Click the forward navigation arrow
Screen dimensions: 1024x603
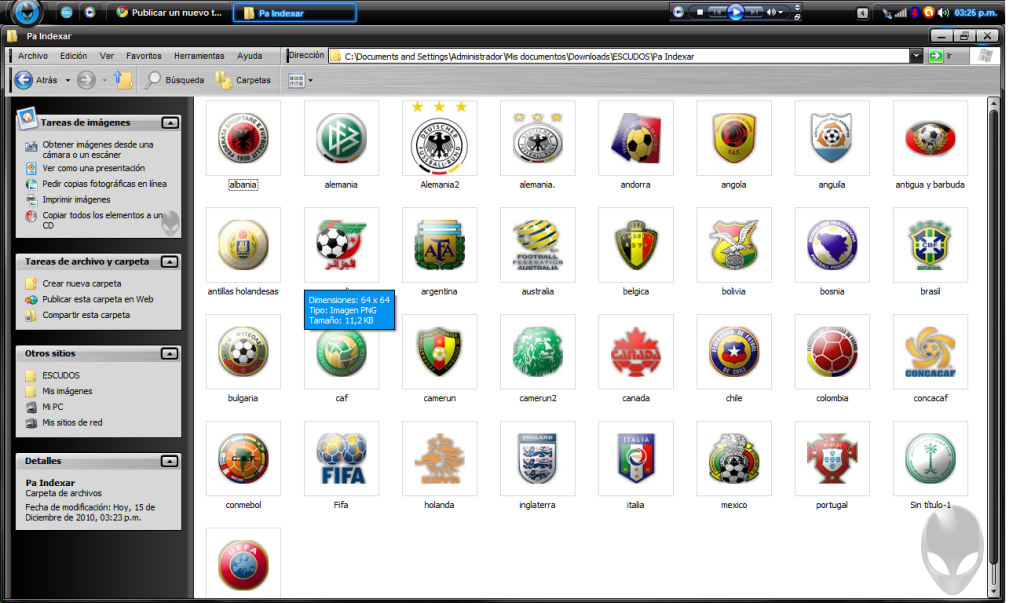click(x=86, y=80)
